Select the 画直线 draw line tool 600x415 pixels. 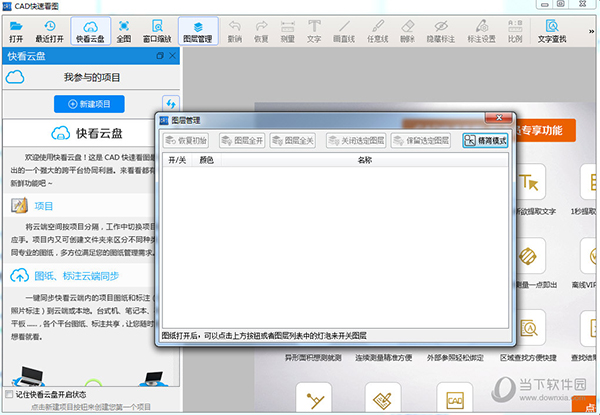(344, 31)
